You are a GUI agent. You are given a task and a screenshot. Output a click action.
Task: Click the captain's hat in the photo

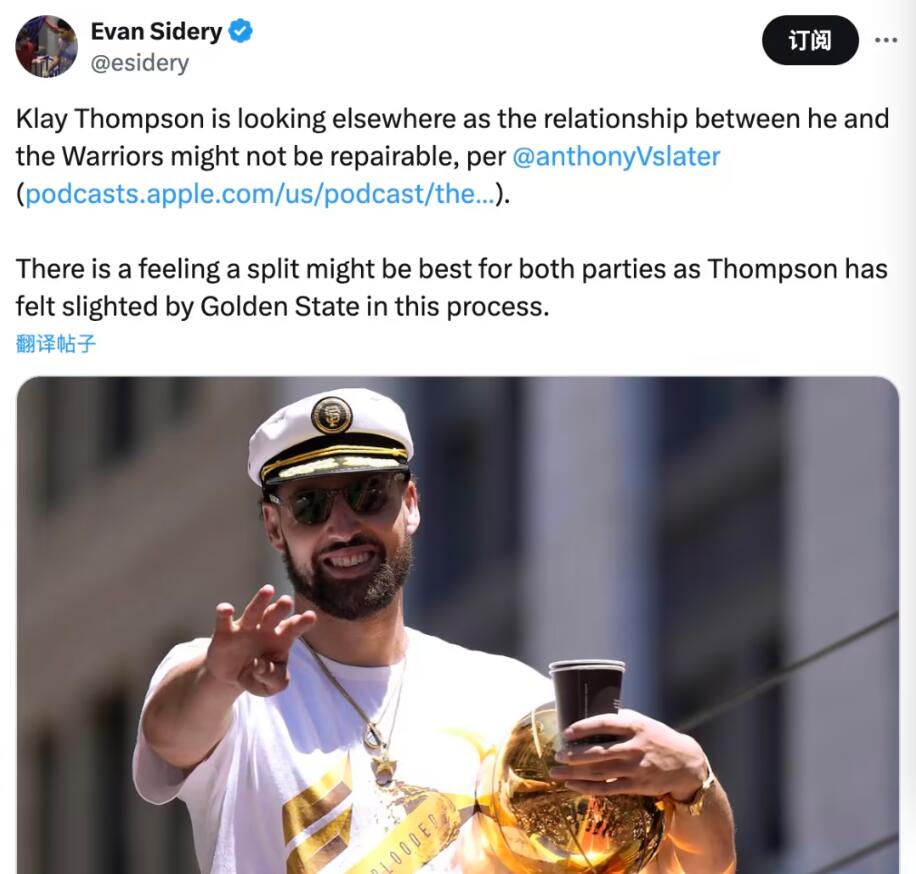point(330,432)
